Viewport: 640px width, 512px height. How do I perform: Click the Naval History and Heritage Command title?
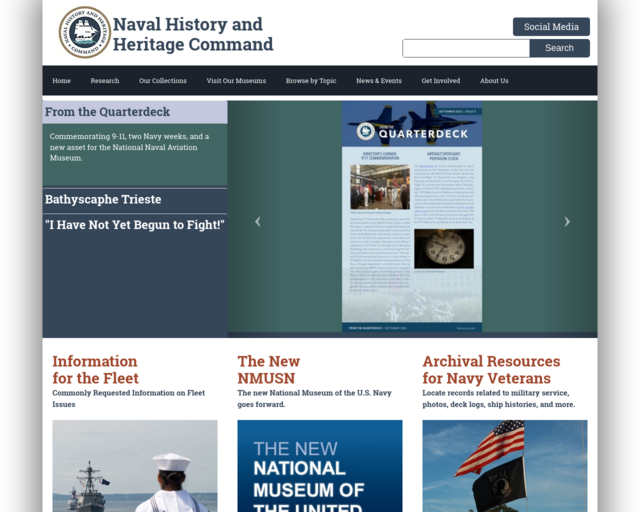[193, 34]
